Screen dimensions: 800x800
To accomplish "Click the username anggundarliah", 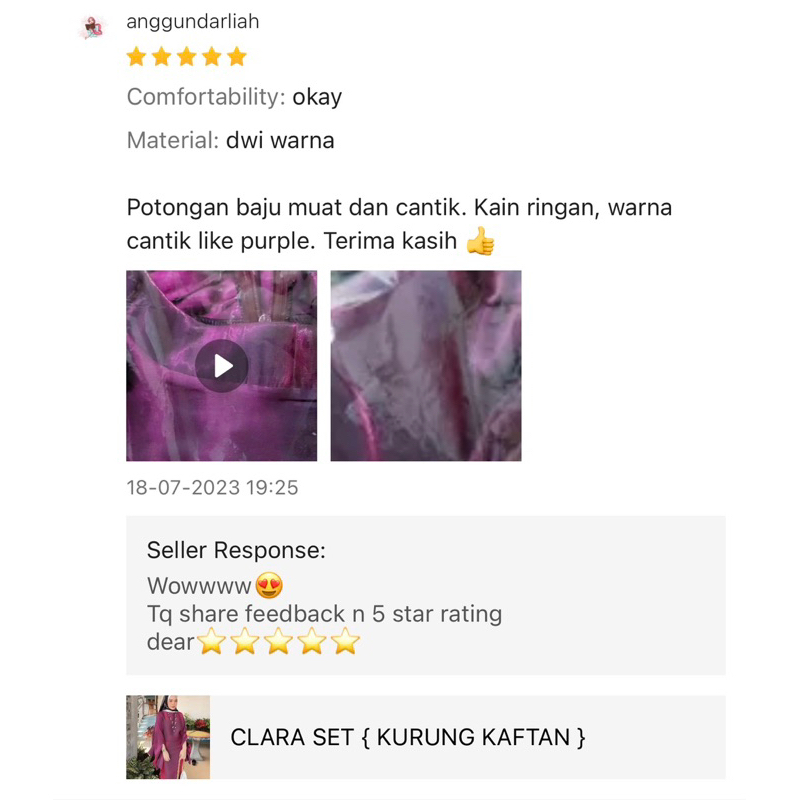I will coord(193,22).
